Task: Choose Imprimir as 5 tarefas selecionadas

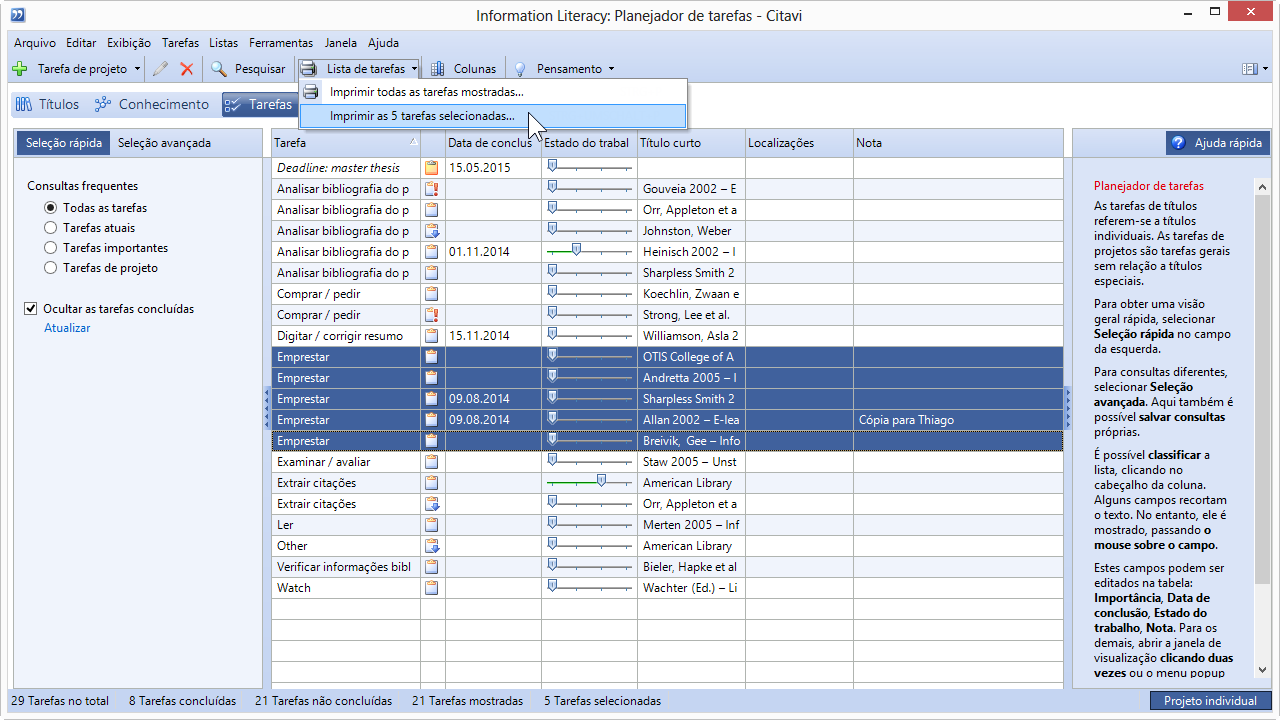Action: point(493,116)
